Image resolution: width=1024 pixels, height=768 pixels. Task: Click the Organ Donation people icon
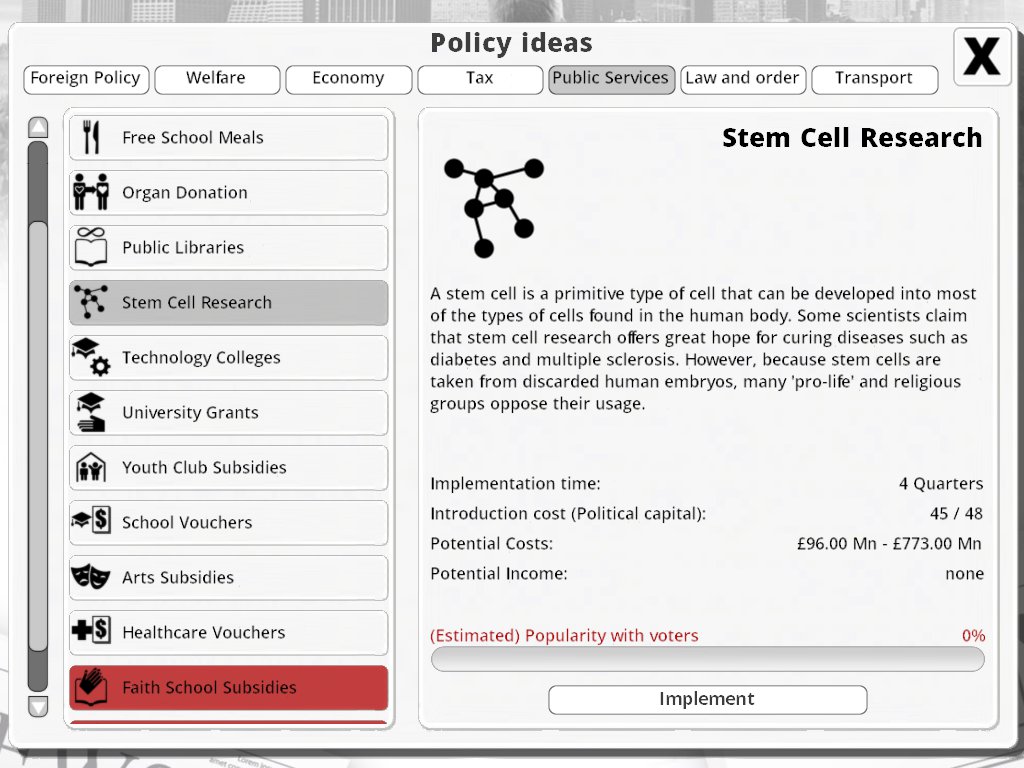91,192
